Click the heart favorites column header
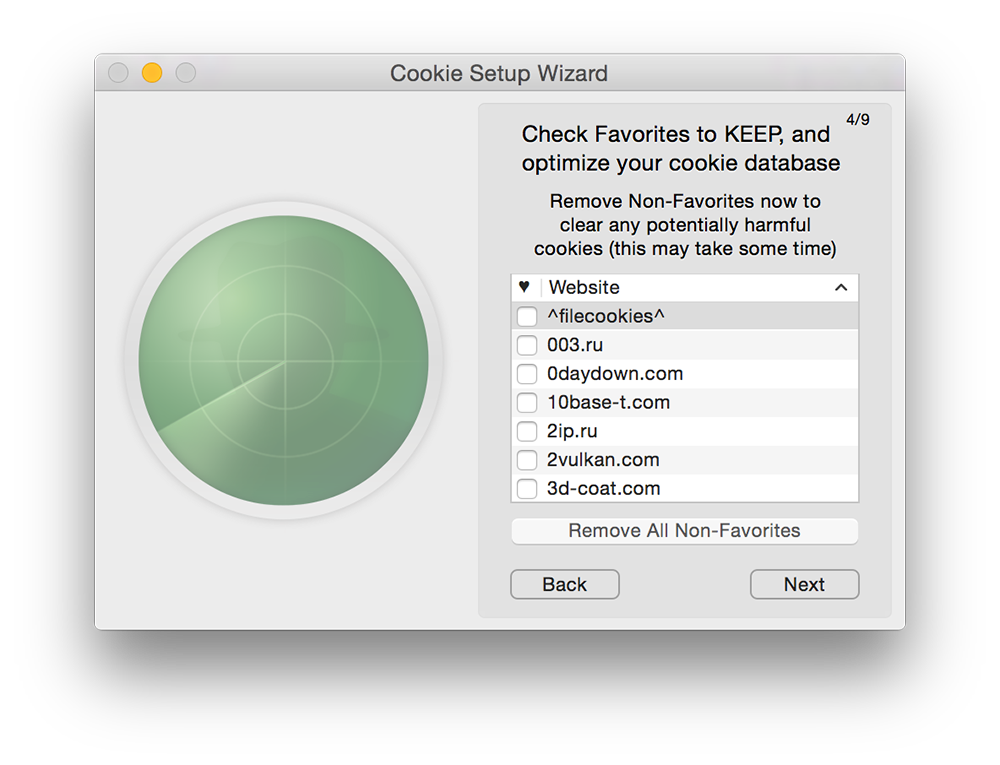 [524, 287]
